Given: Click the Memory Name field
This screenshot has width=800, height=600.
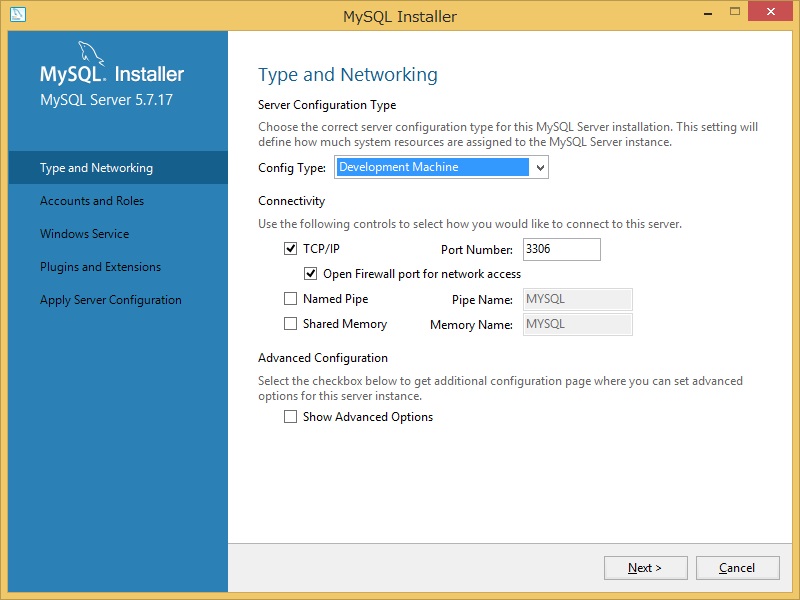Looking at the screenshot, I should point(578,324).
